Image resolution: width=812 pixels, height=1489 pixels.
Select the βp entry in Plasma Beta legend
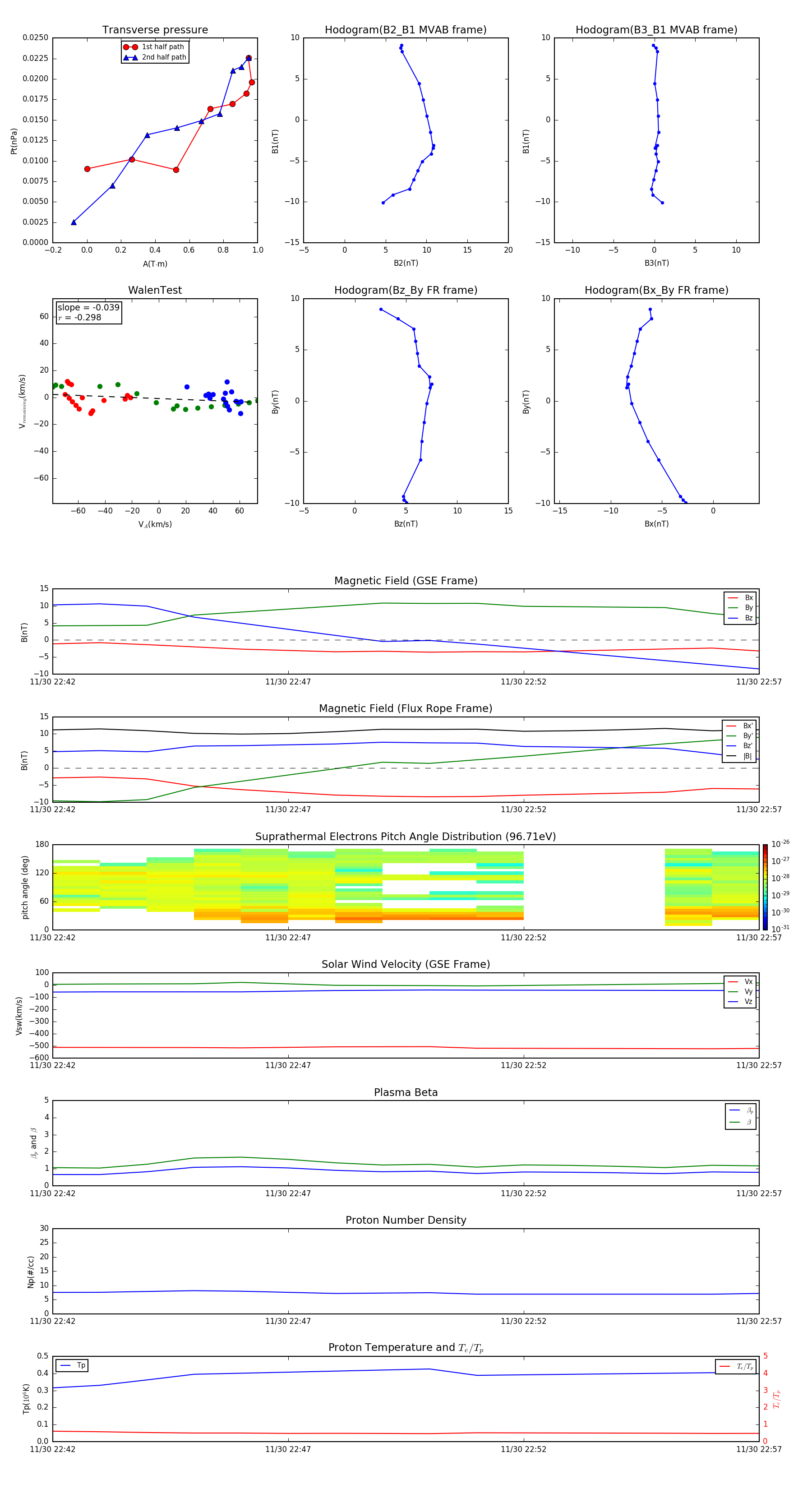[x=741, y=1110]
